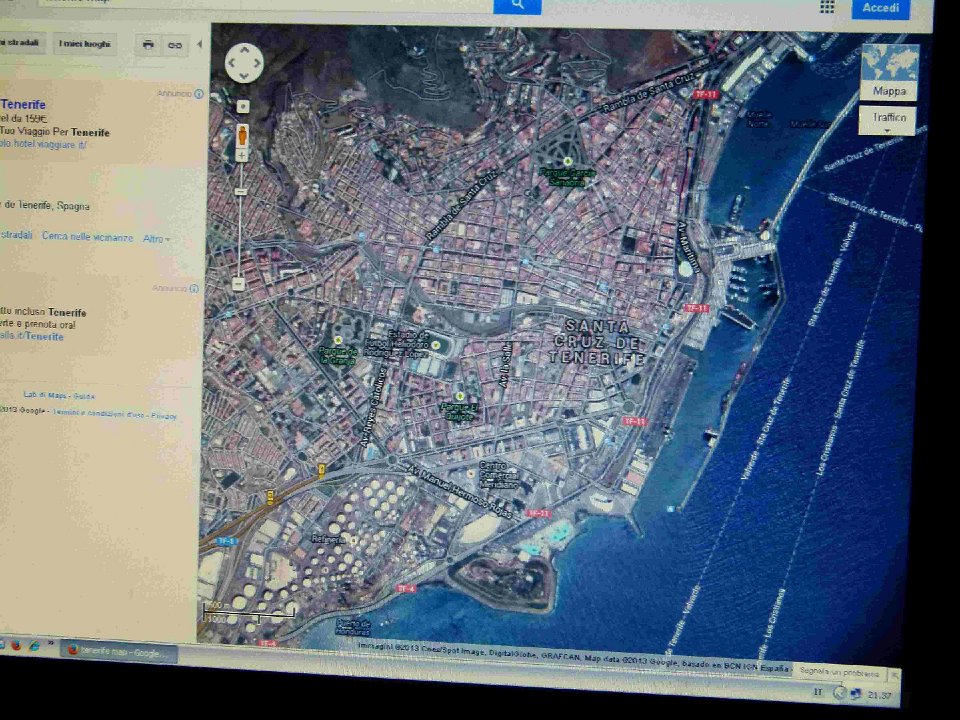Focus the search input field at top
Image resolution: width=960 pixels, height=720 pixels.
point(266,3)
